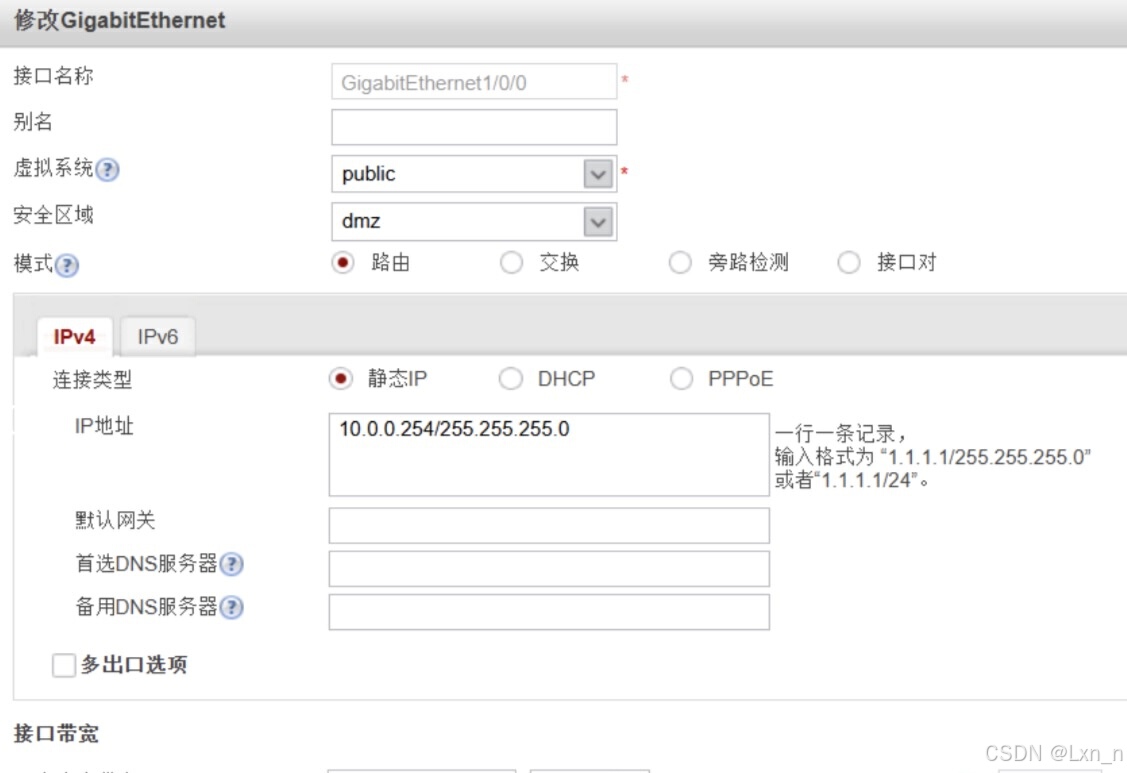The image size is (1127, 773).
Task: Click the IP地址 label
Action: 104,426
